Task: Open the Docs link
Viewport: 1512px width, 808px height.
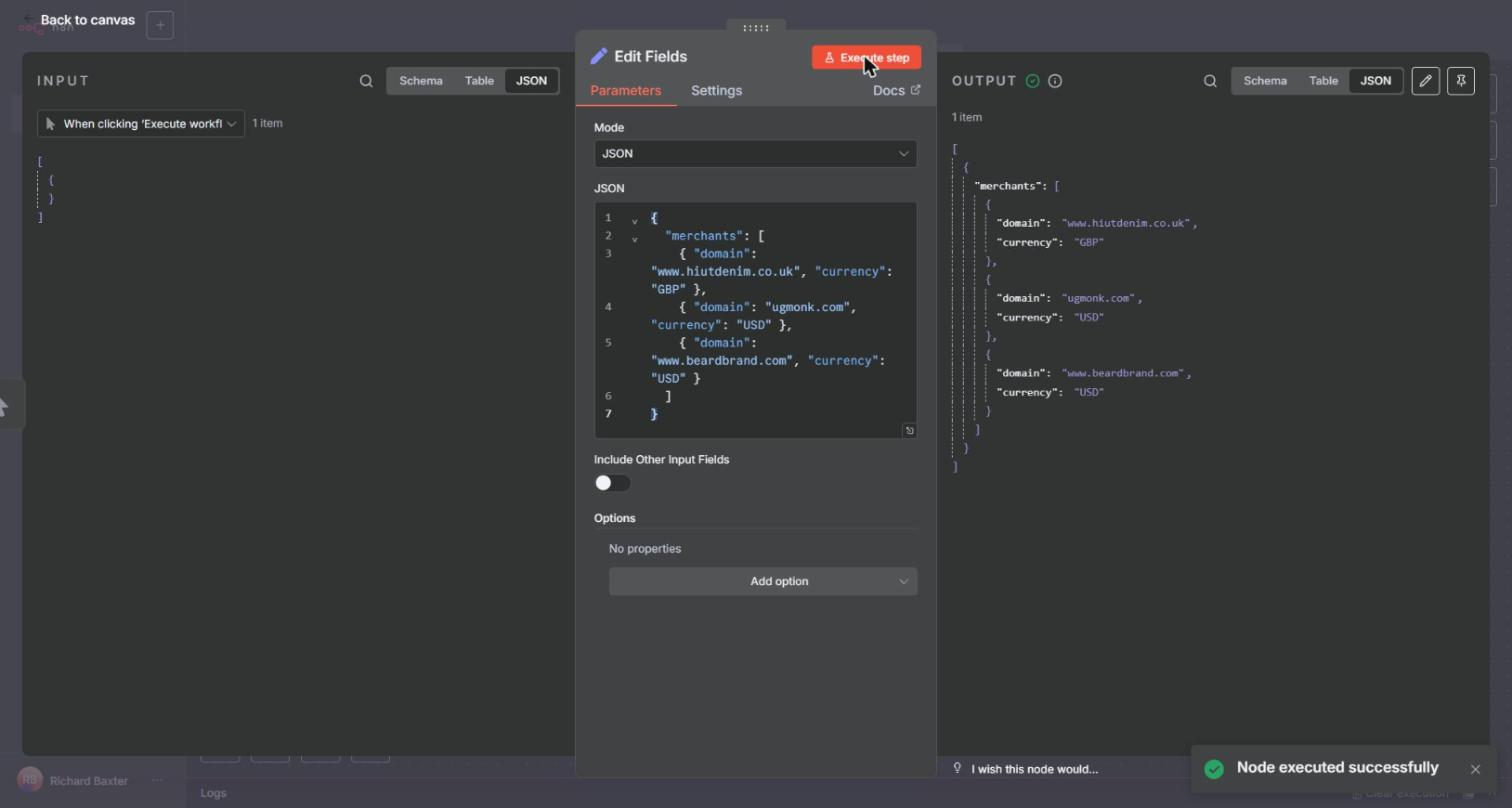Action: pyautogui.click(x=896, y=91)
